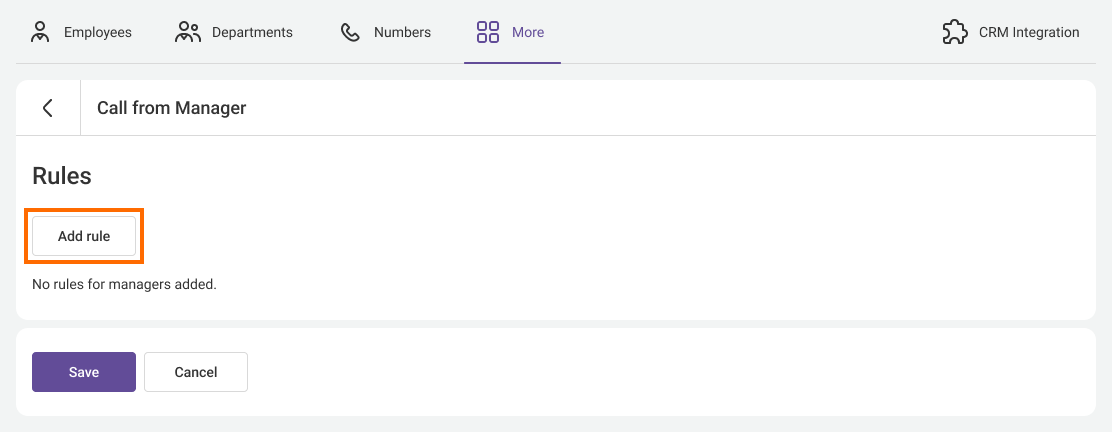Open the CRM Integration text link

click(1029, 32)
